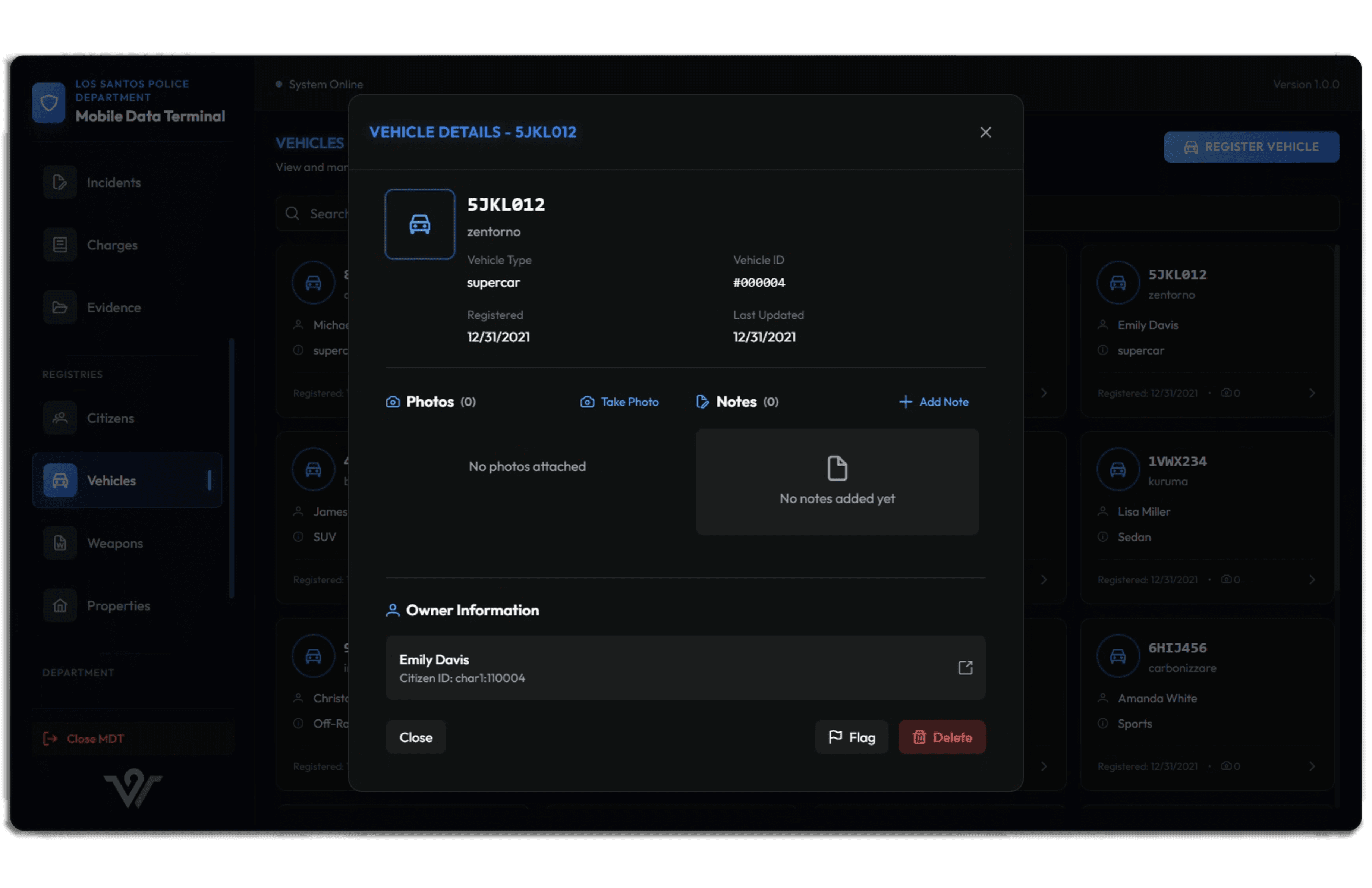The image size is (1372, 888).
Task: Expand the 1VWX234 card chevron arrow
Action: (x=1312, y=580)
